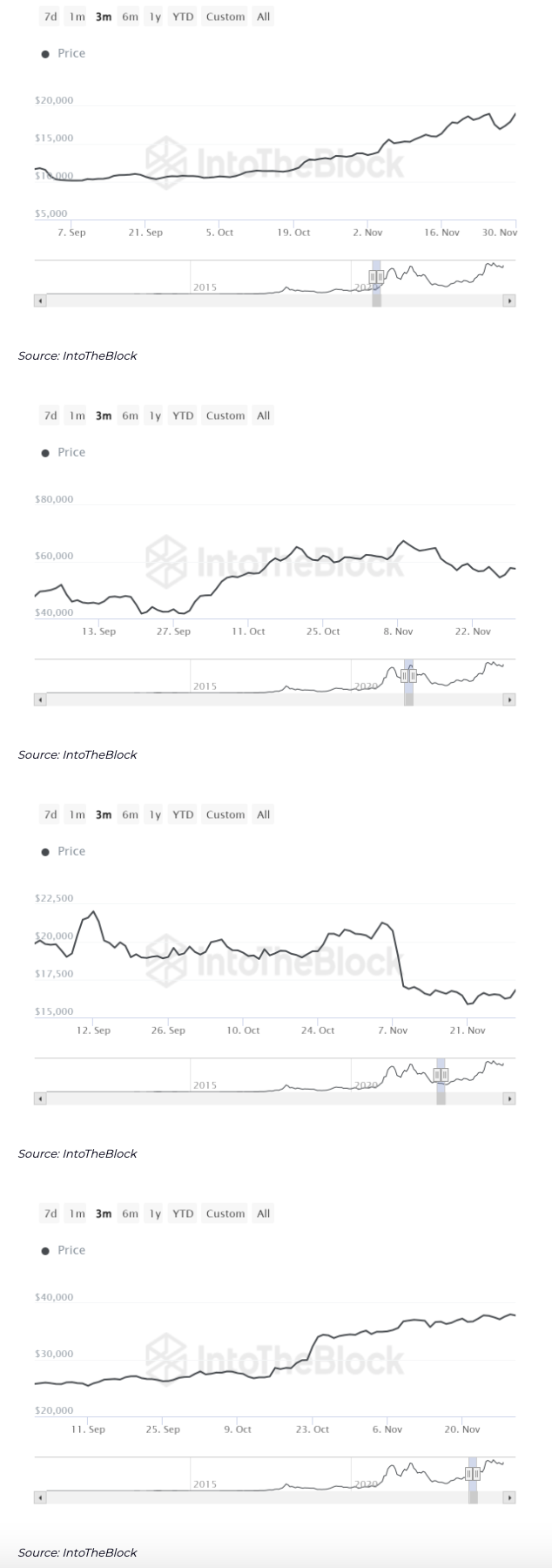Click the scrollbar track under fourth chart
The image size is (552, 1568).
261,1497
